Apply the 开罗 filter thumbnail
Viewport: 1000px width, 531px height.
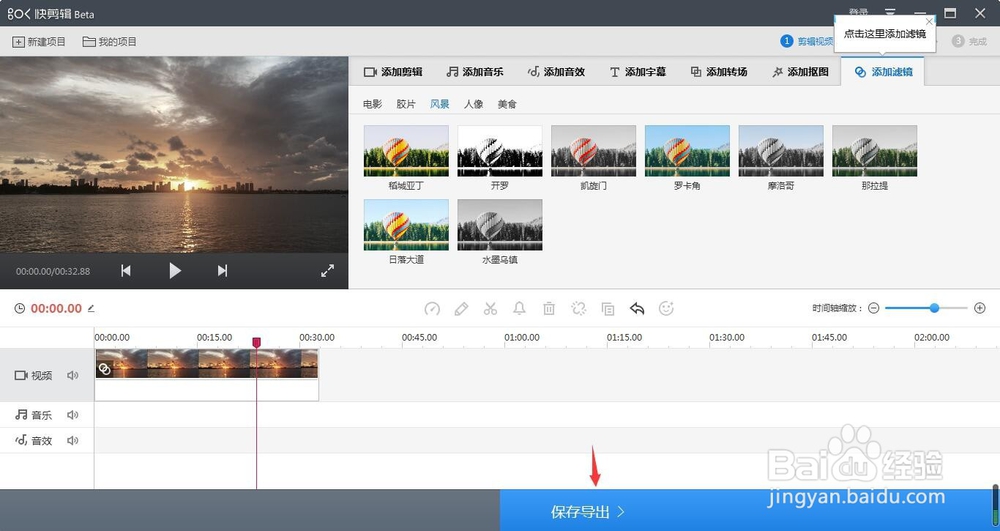(x=500, y=151)
